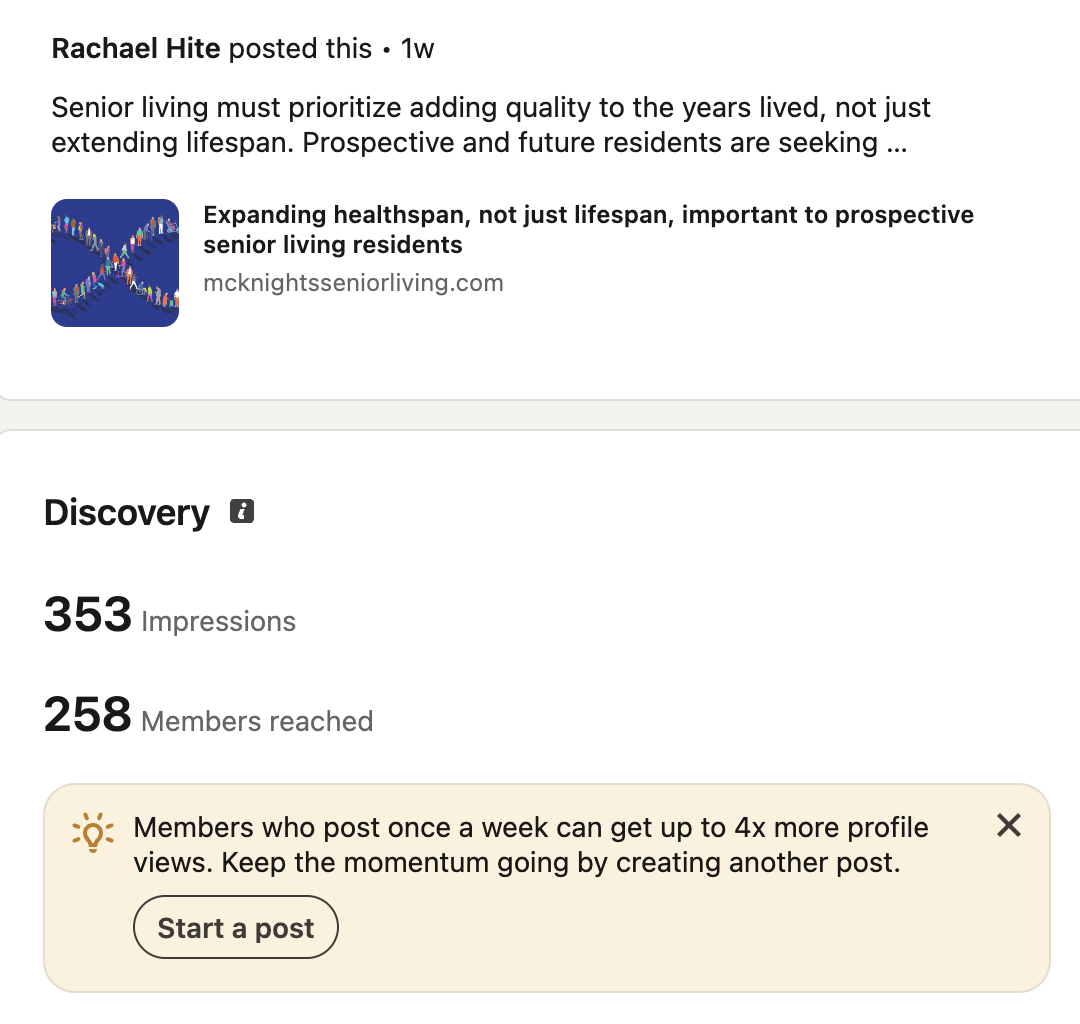
Task: Click the Start a post button
Action: tap(236, 927)
